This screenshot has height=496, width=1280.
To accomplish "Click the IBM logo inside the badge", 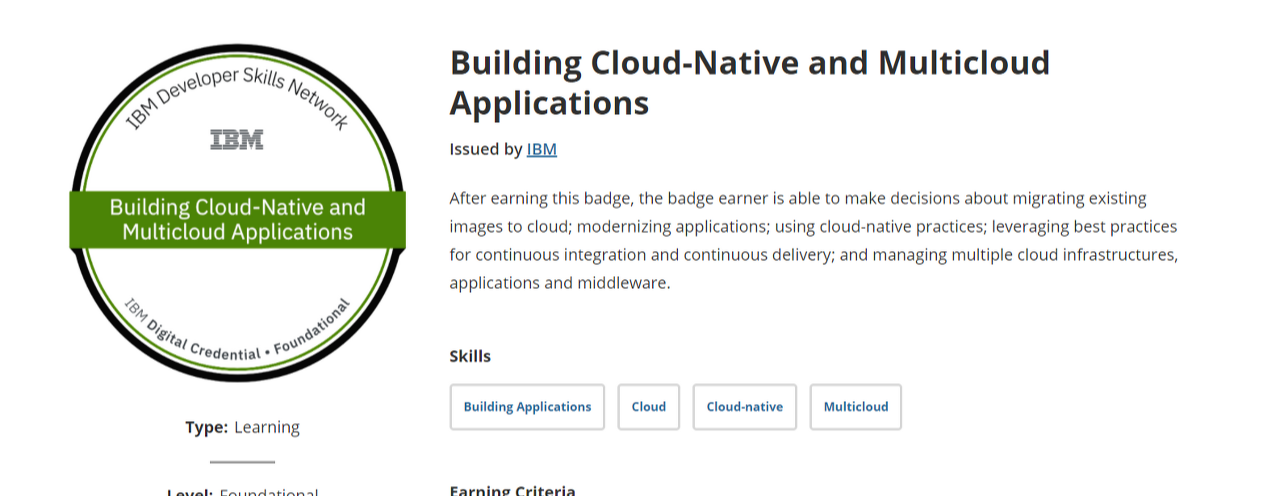I will 237,140.
